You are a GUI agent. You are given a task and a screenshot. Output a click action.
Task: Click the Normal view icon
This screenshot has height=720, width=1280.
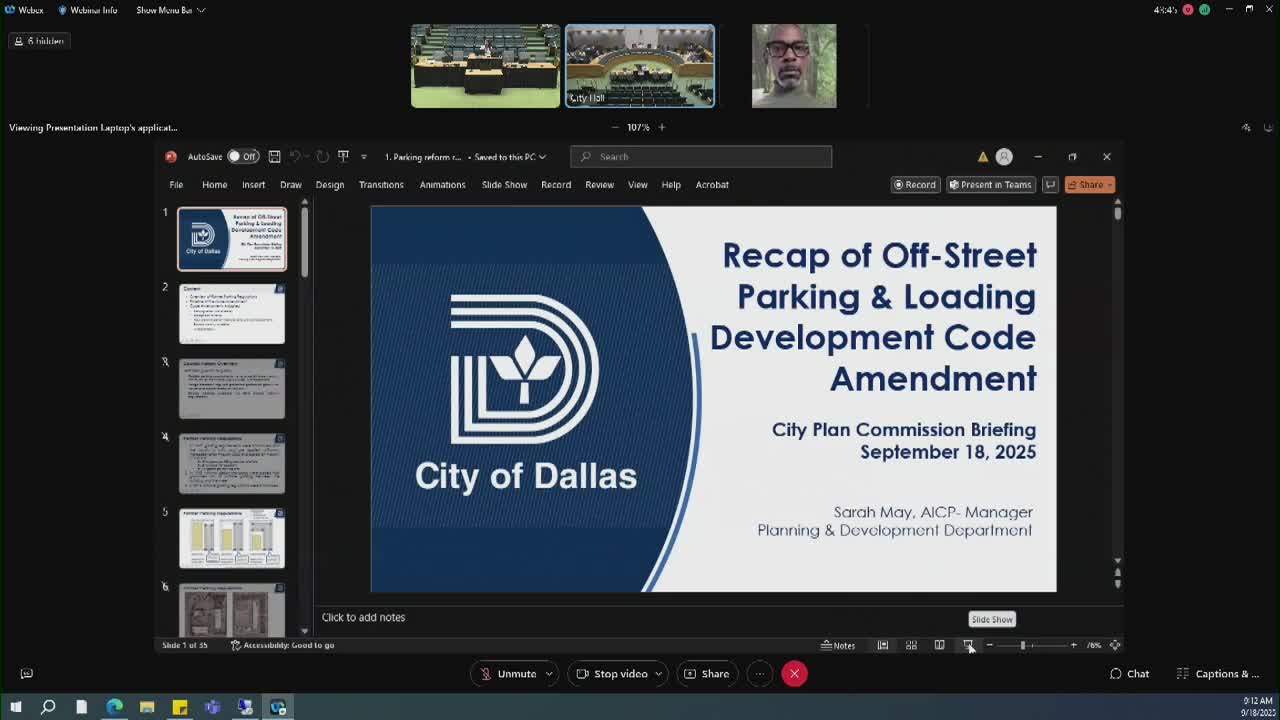(883, 645)
